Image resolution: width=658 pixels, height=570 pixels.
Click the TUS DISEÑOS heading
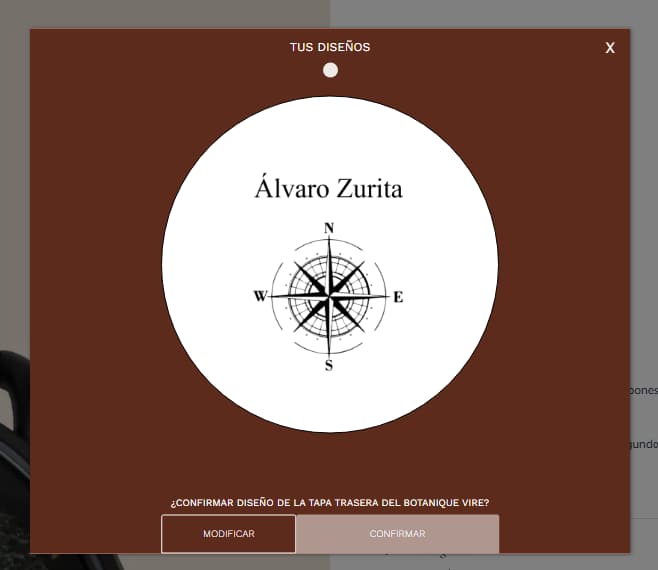(x=330, y=47)
